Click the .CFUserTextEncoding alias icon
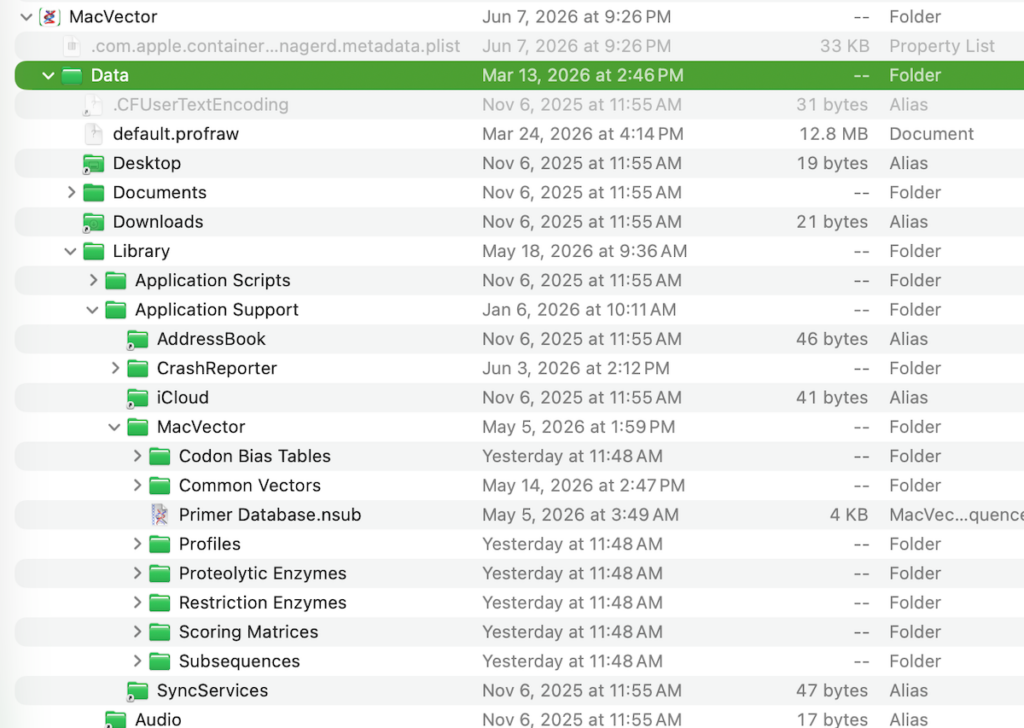This screenshot has height=728, width=1024. pyautogui.click(x=93, y=105)
